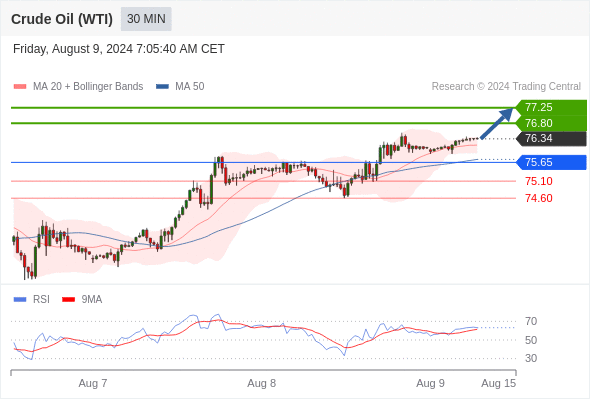
Task: Click the black 76.34 current price tag
Action: point(551,138)
